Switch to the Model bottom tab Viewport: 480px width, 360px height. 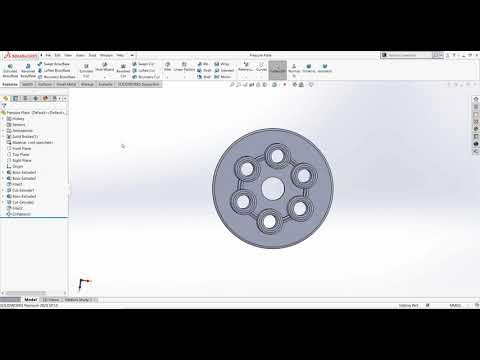pyautogui.click(x=31, y=300)
